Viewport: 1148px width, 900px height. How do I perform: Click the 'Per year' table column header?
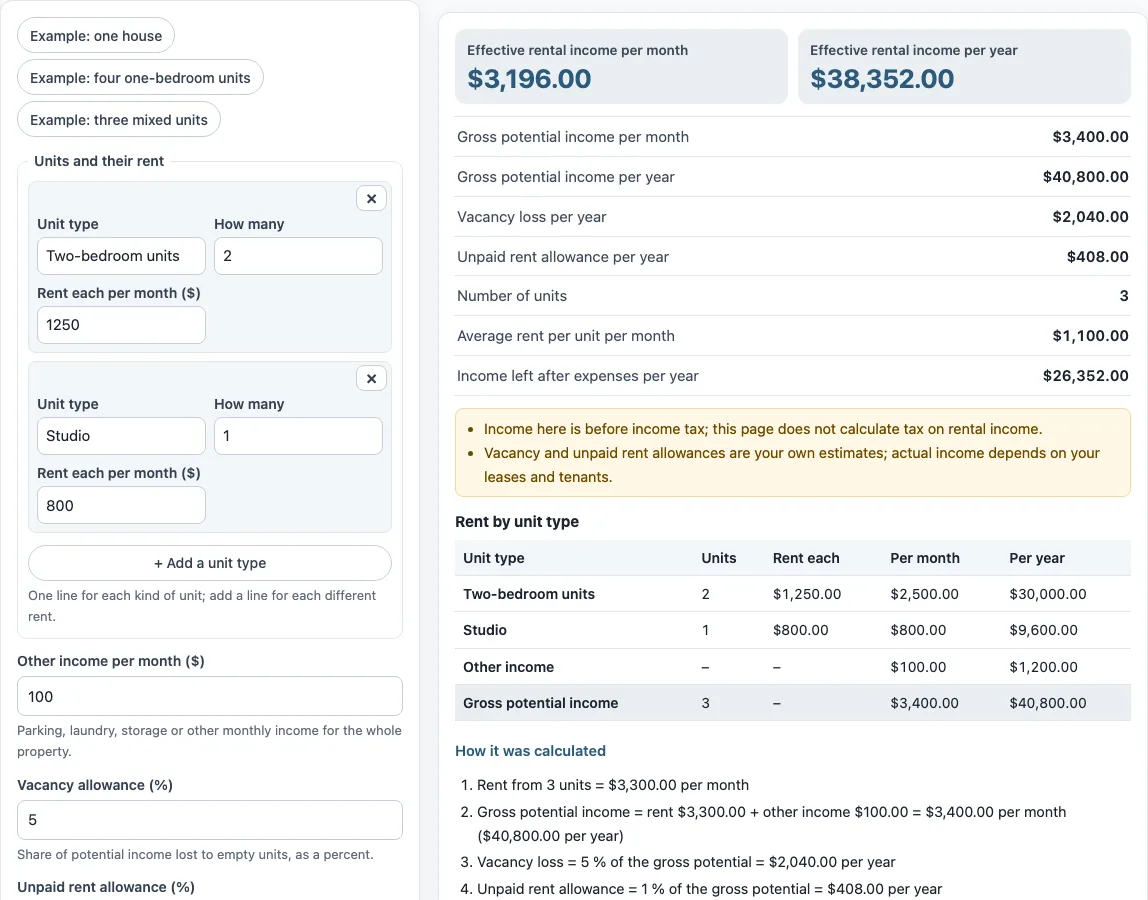pos(1037,558)
